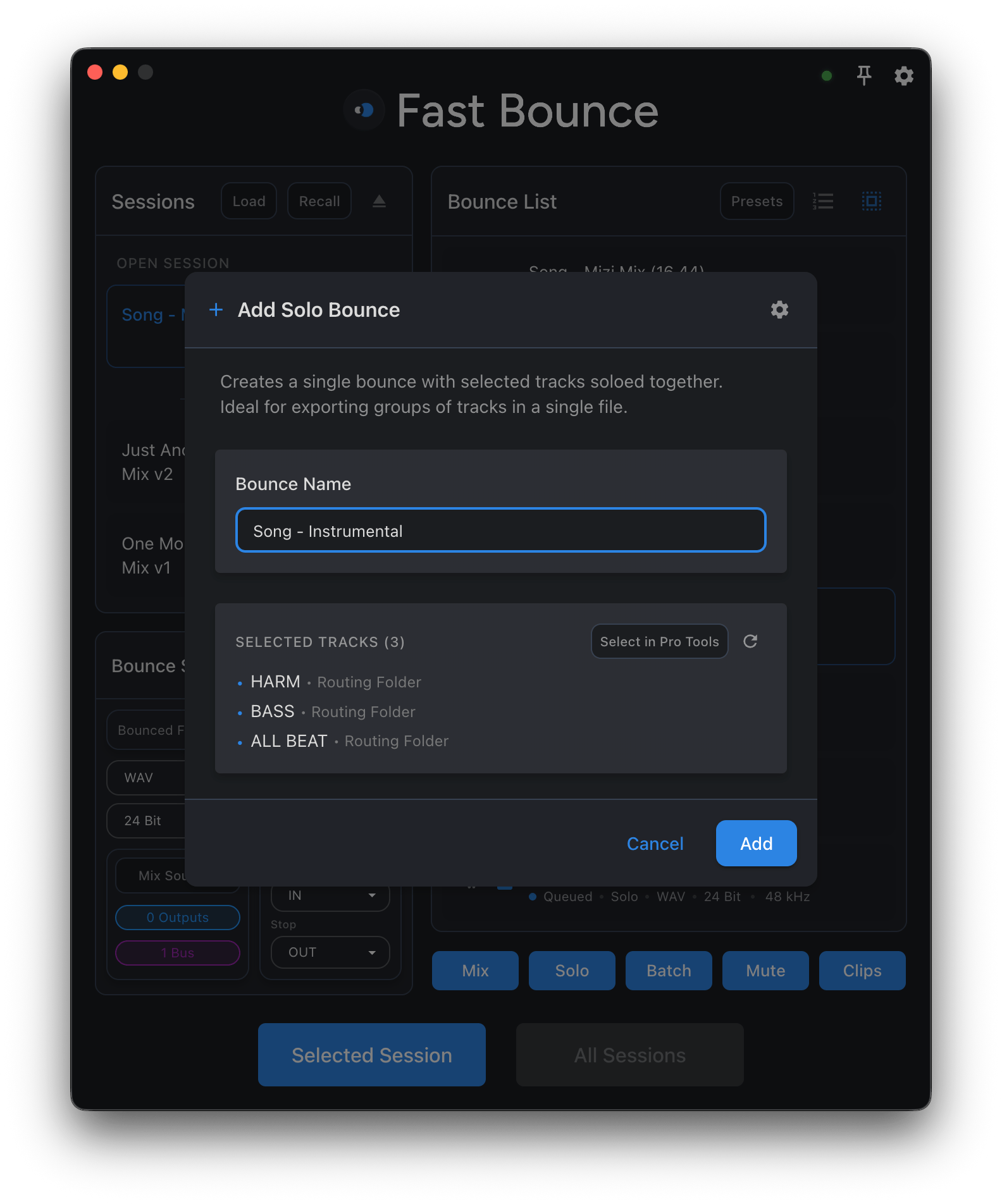Open the 24 Bit depth selector
Screen dimensions: 1002x1204
[146, 821]
